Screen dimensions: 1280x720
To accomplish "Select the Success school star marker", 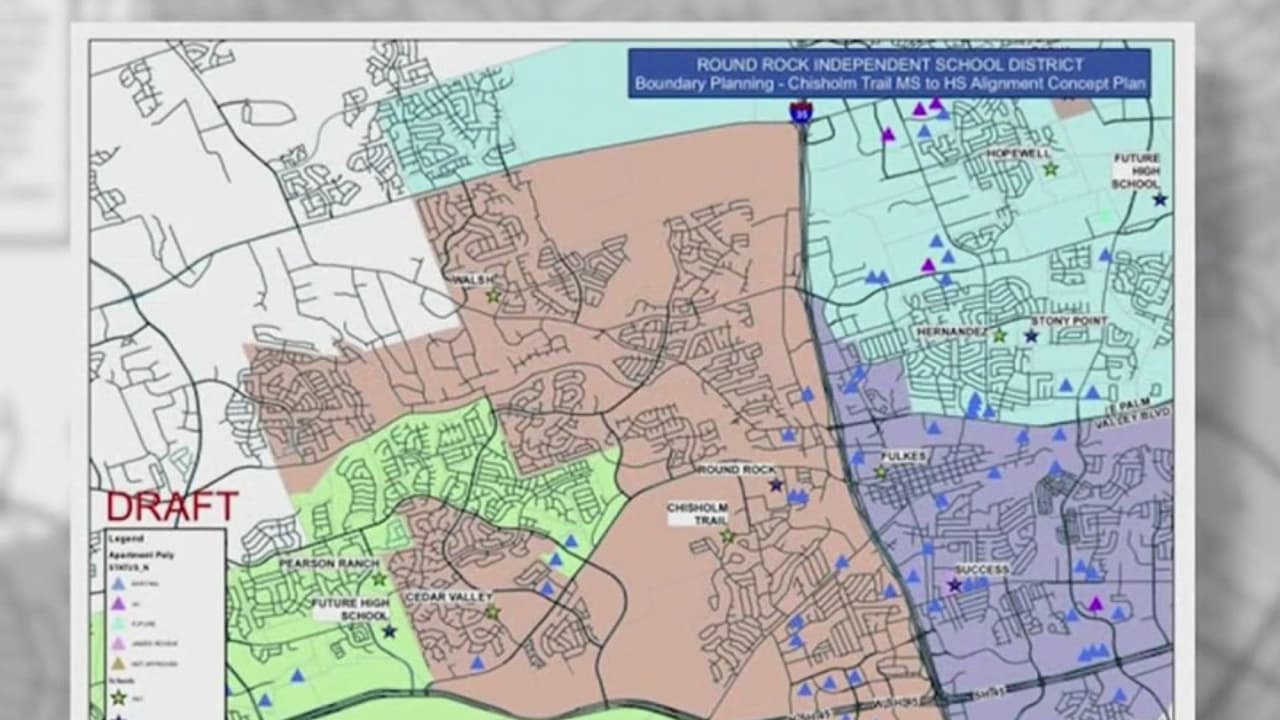I will (955, 585).
